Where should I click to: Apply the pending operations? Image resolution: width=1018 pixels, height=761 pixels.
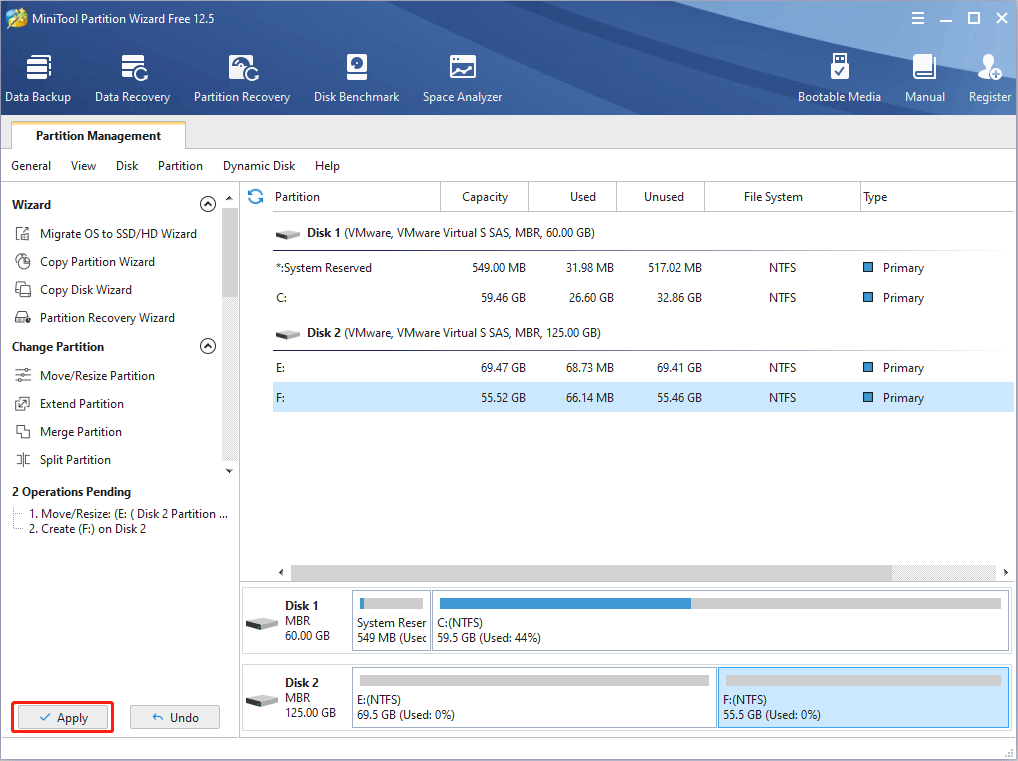tap(63, 717)
